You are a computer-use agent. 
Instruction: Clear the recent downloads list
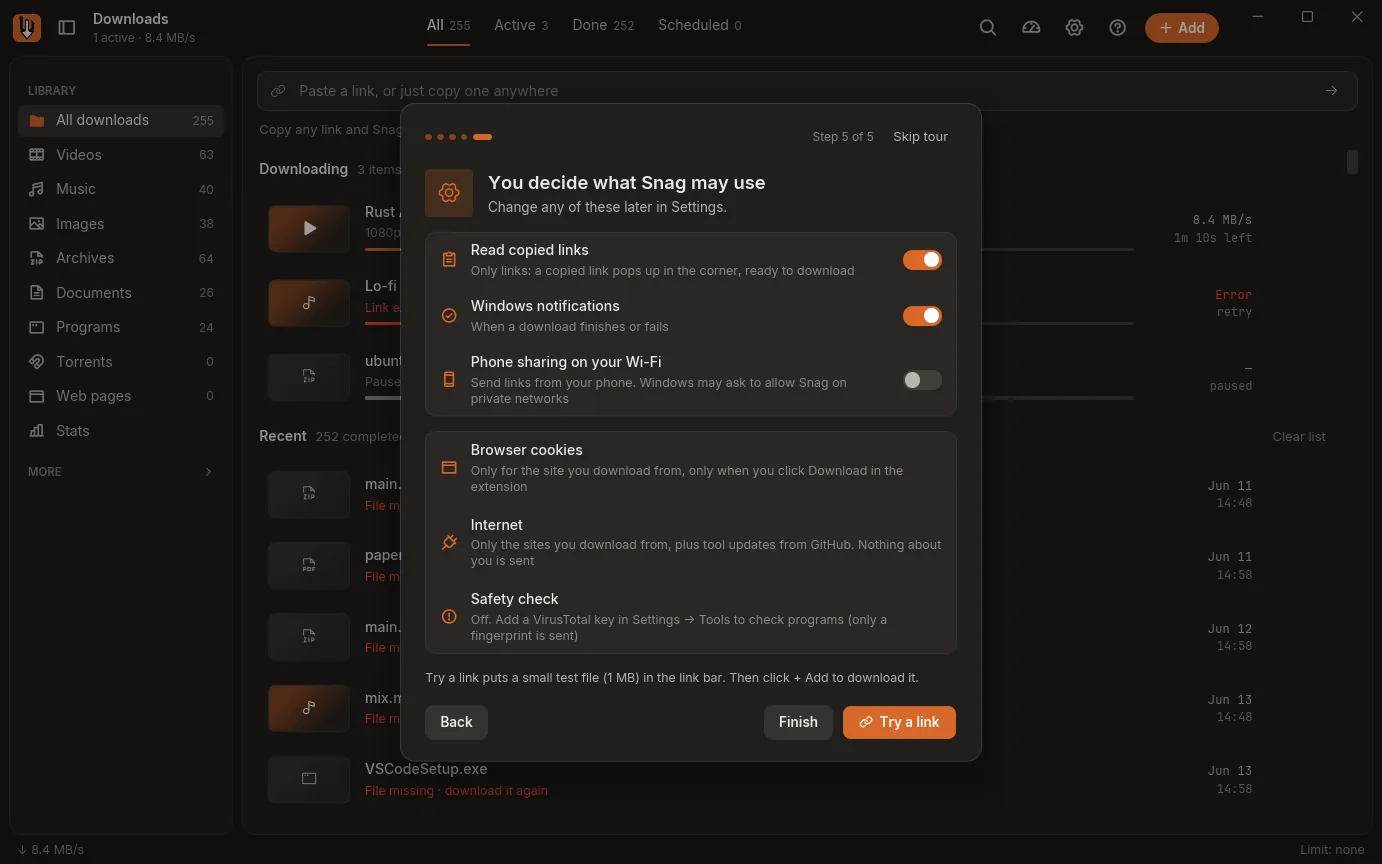(1299, 437)
